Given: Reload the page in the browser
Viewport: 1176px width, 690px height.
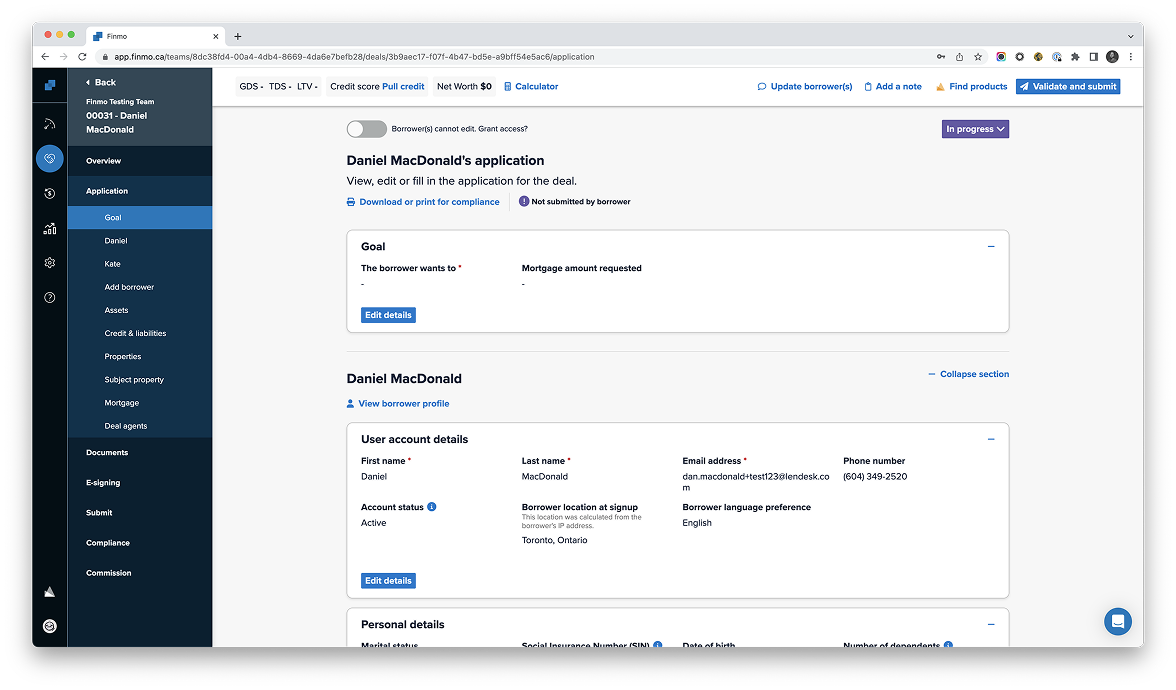Looking at the screenshot, I should 82,57.
